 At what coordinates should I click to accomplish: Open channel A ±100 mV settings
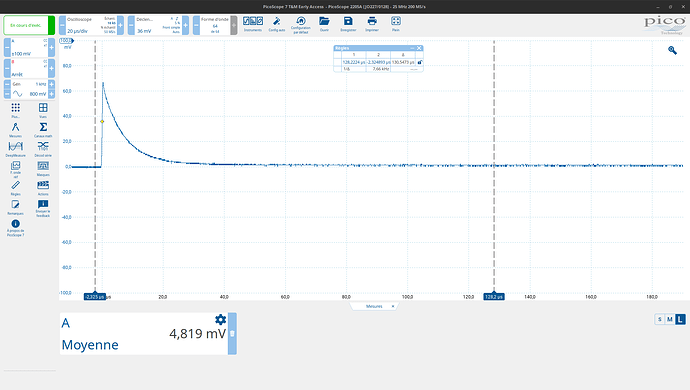pyautogui.click(x=29, y=48)
